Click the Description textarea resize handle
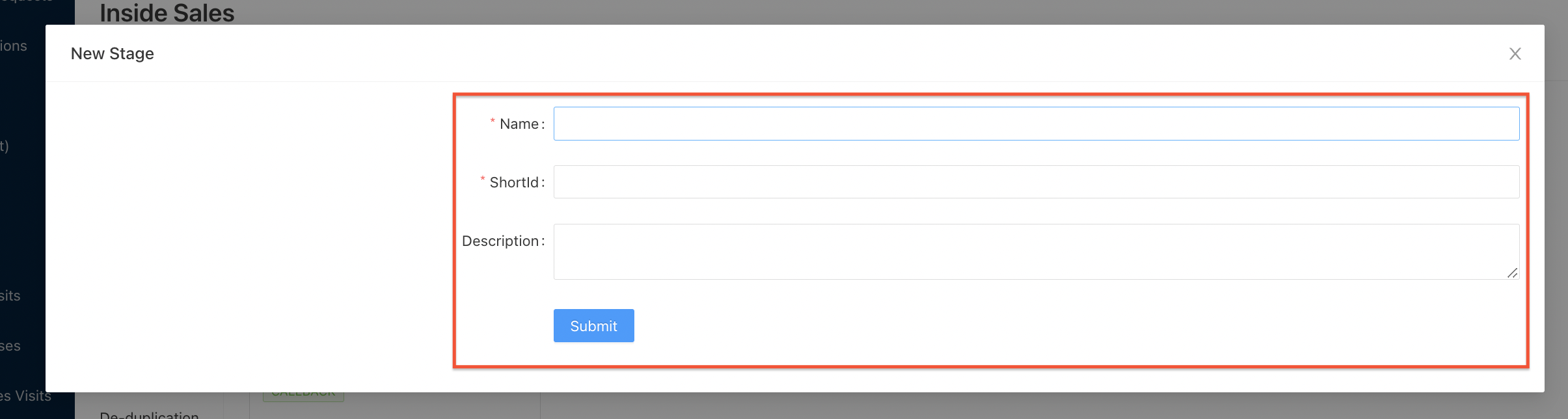This screenshot has width=1568, height=419. [x=1512, y=273]
